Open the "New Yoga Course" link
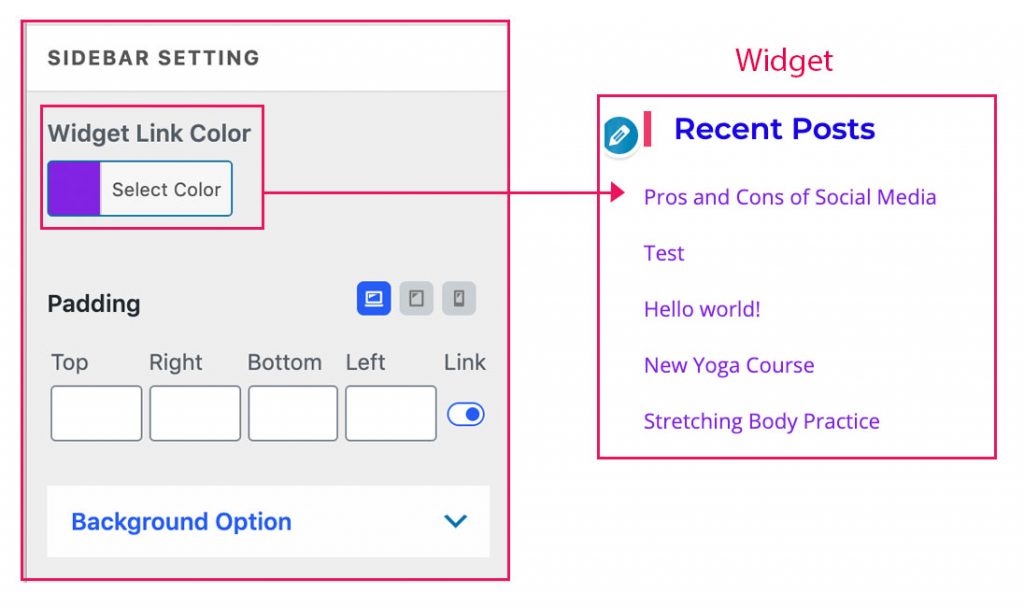1024x608 pixels. (728, 365)
